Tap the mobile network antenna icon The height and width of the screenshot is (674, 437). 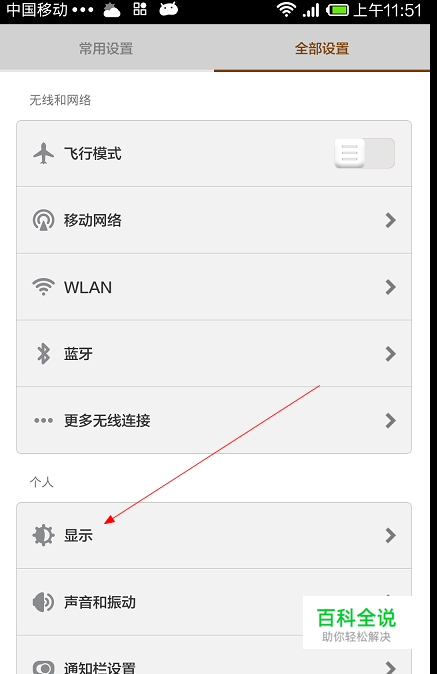43,220
